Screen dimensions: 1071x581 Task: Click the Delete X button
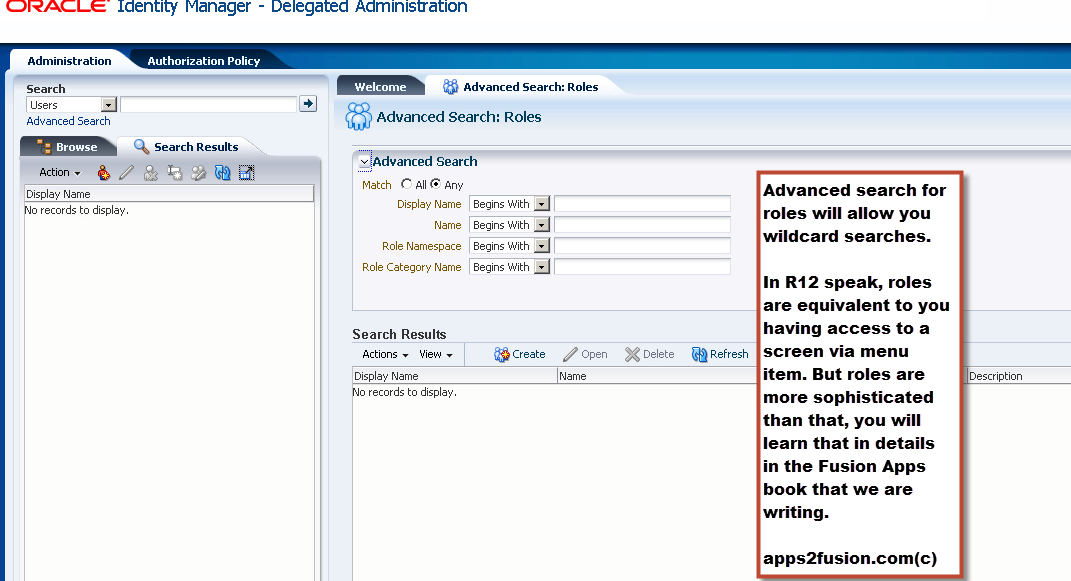(x=650, y=354)
